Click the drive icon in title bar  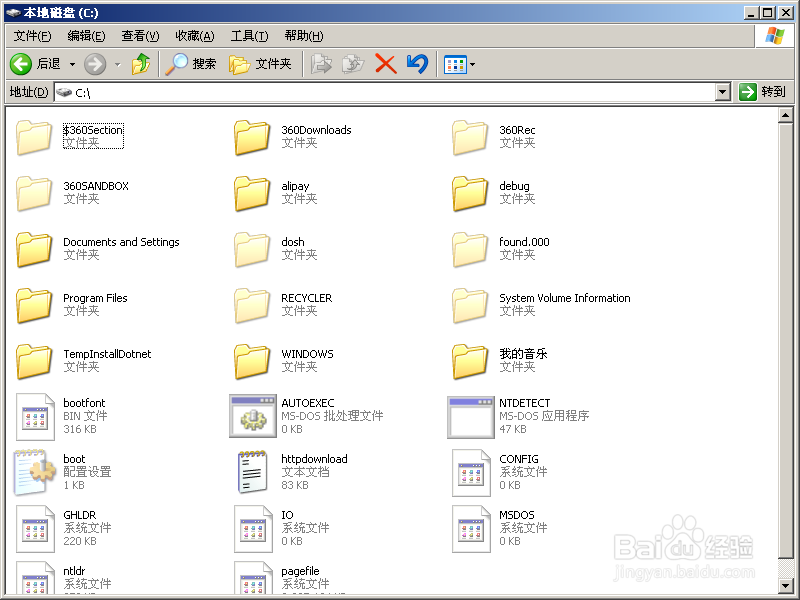coord(13,12)
